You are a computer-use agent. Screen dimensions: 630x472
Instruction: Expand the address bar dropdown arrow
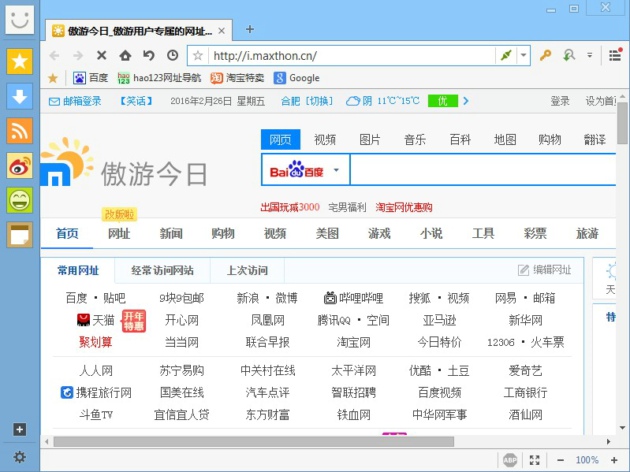[x=524, y=55]
